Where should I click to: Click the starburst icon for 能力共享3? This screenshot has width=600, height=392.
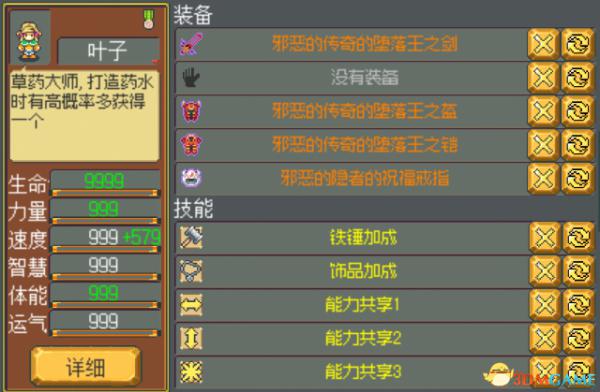tap(191, 372)
